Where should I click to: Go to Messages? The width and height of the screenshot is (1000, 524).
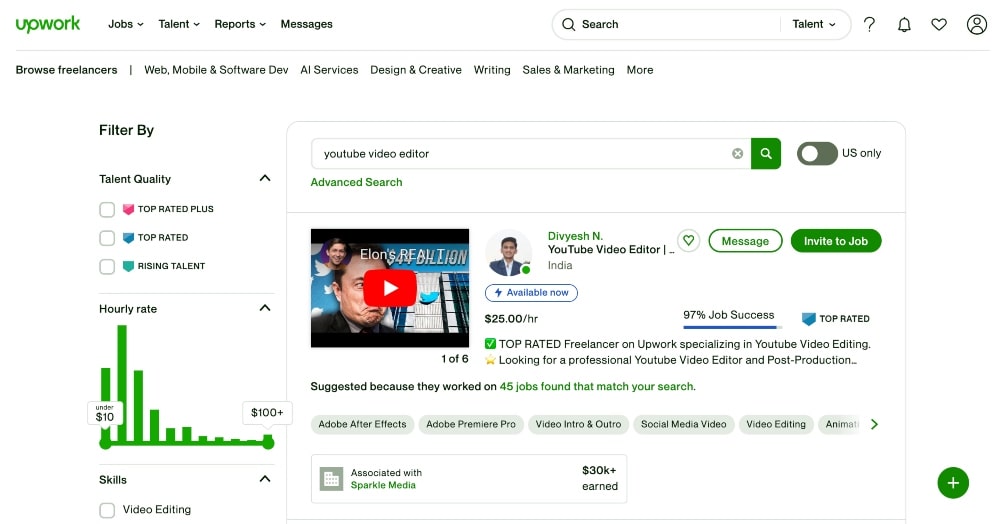(306, 24)
